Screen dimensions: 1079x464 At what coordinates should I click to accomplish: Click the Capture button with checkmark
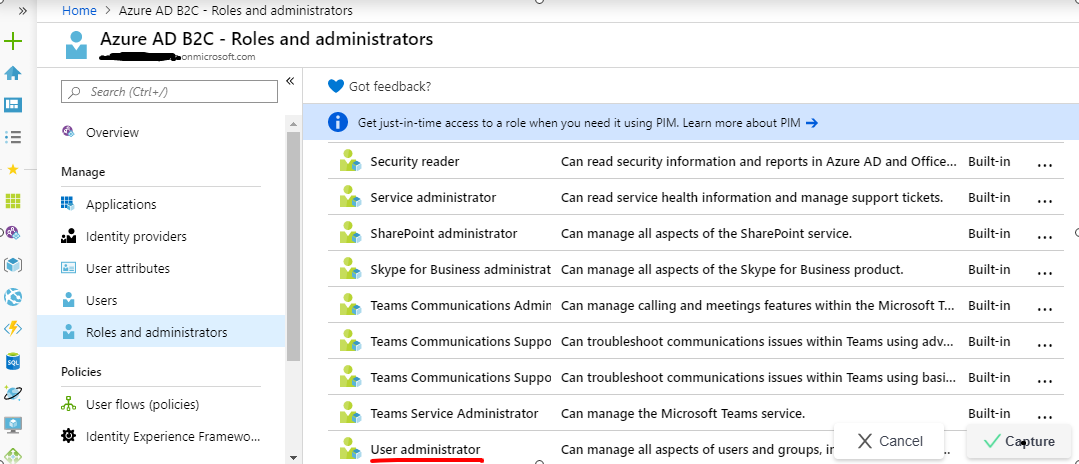1019,441
